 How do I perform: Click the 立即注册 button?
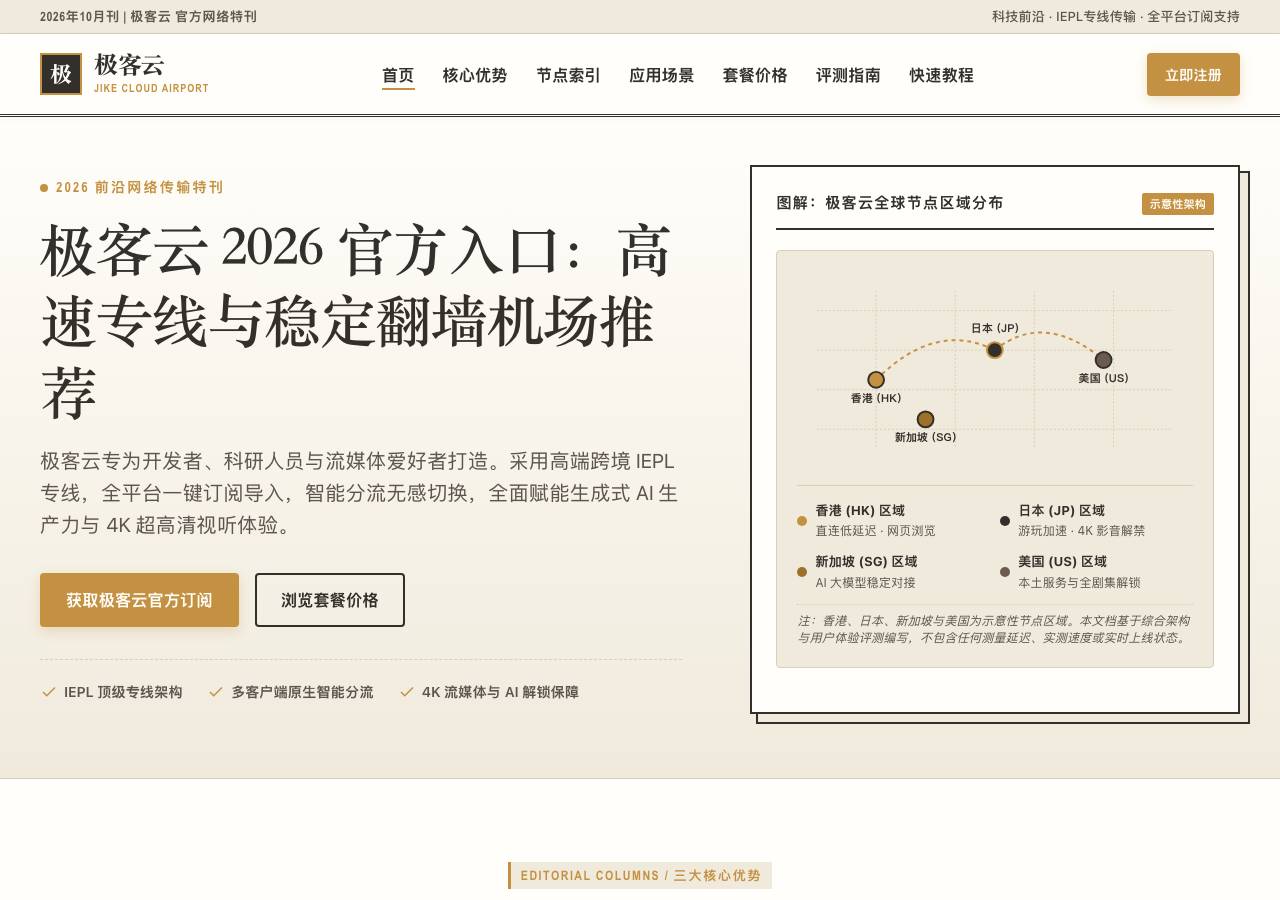point(1193,75)
